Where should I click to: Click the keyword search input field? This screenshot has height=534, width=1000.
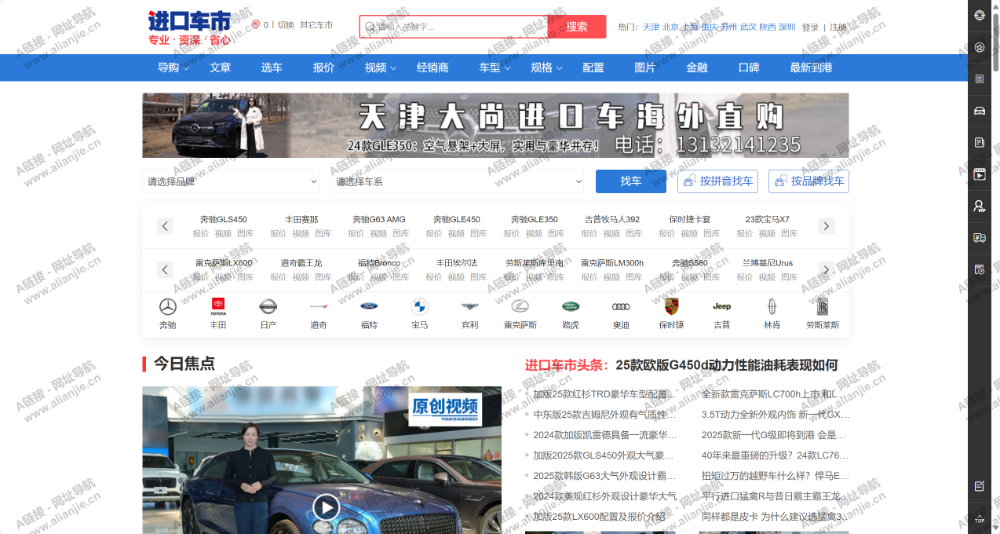pyautogui.click(x=454, y=27)
